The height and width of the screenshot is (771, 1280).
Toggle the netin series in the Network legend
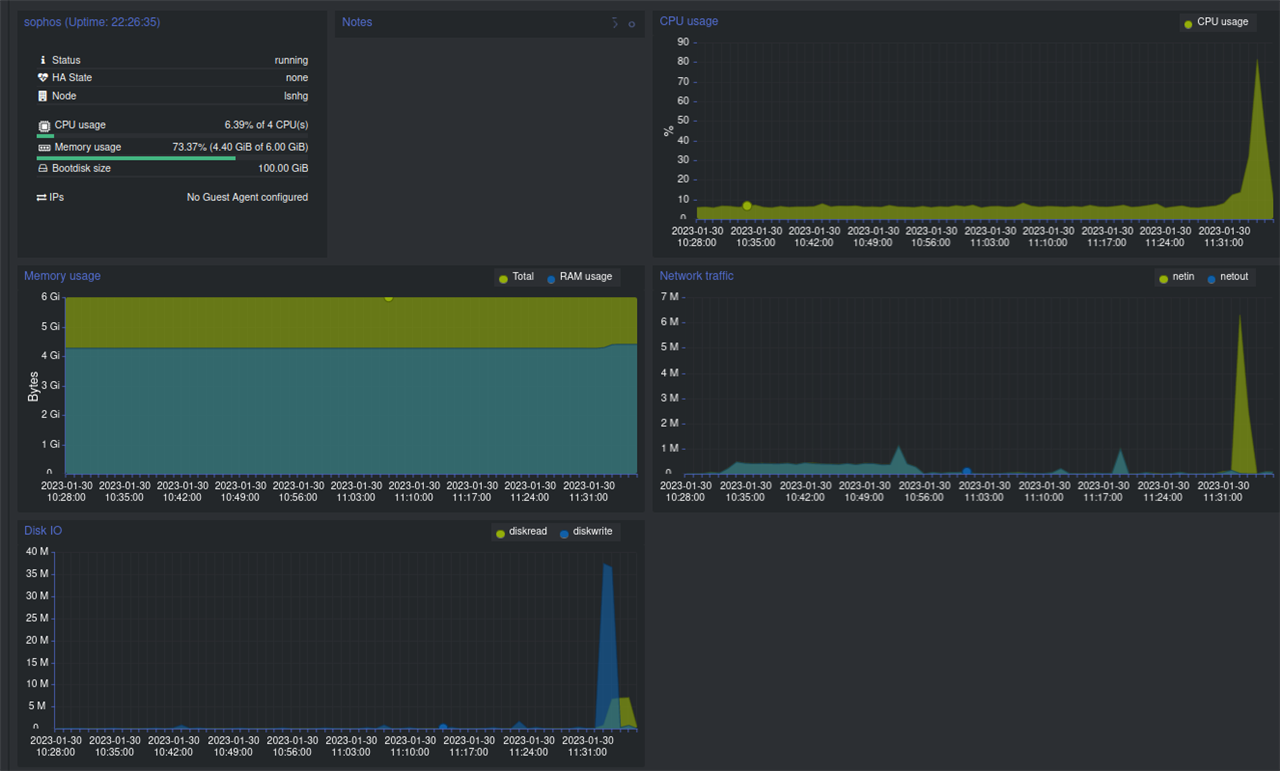point(1176,277)
